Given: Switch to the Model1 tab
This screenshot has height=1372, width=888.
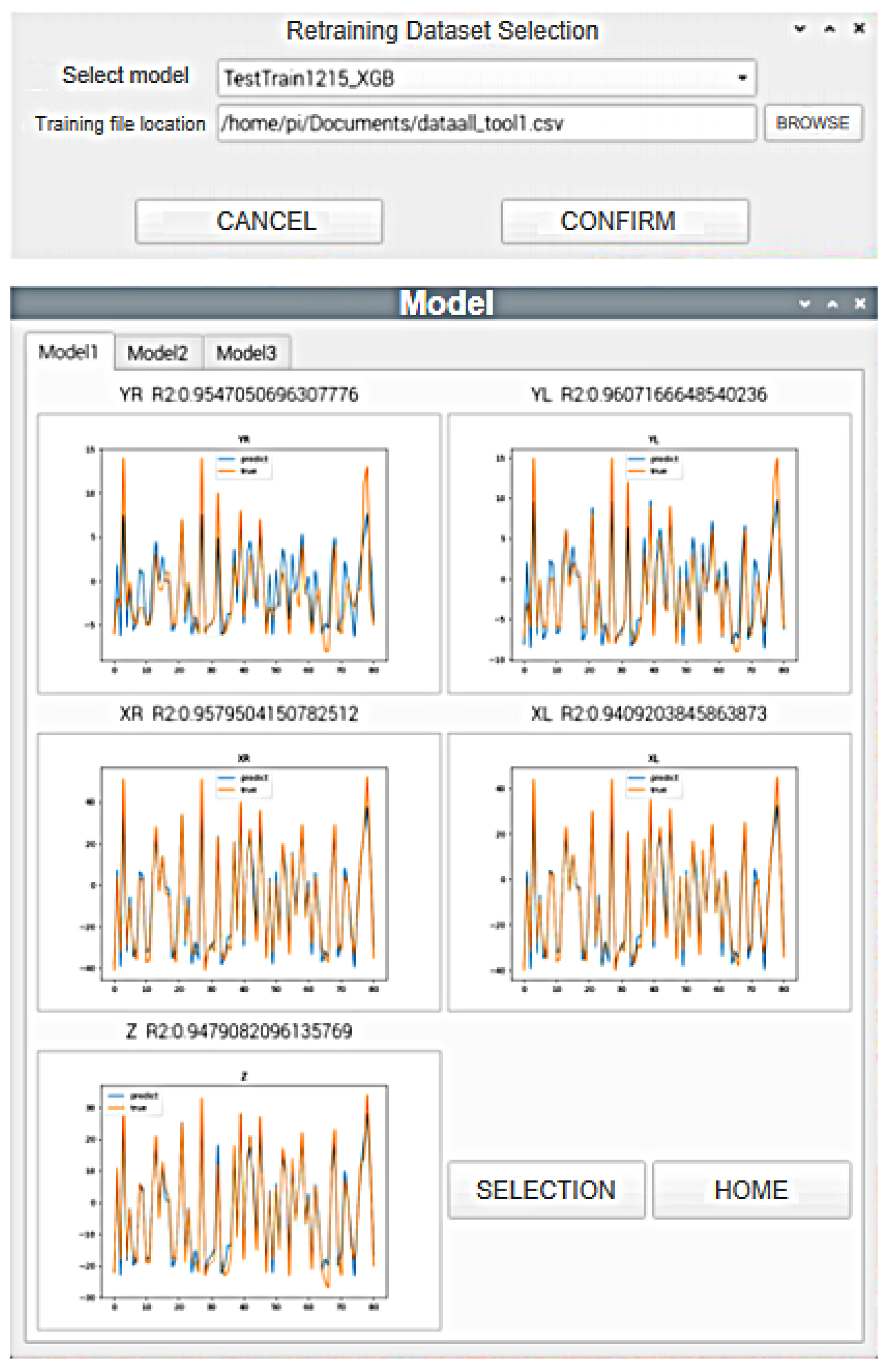Looking at the screenshot, I should point(69,352).
